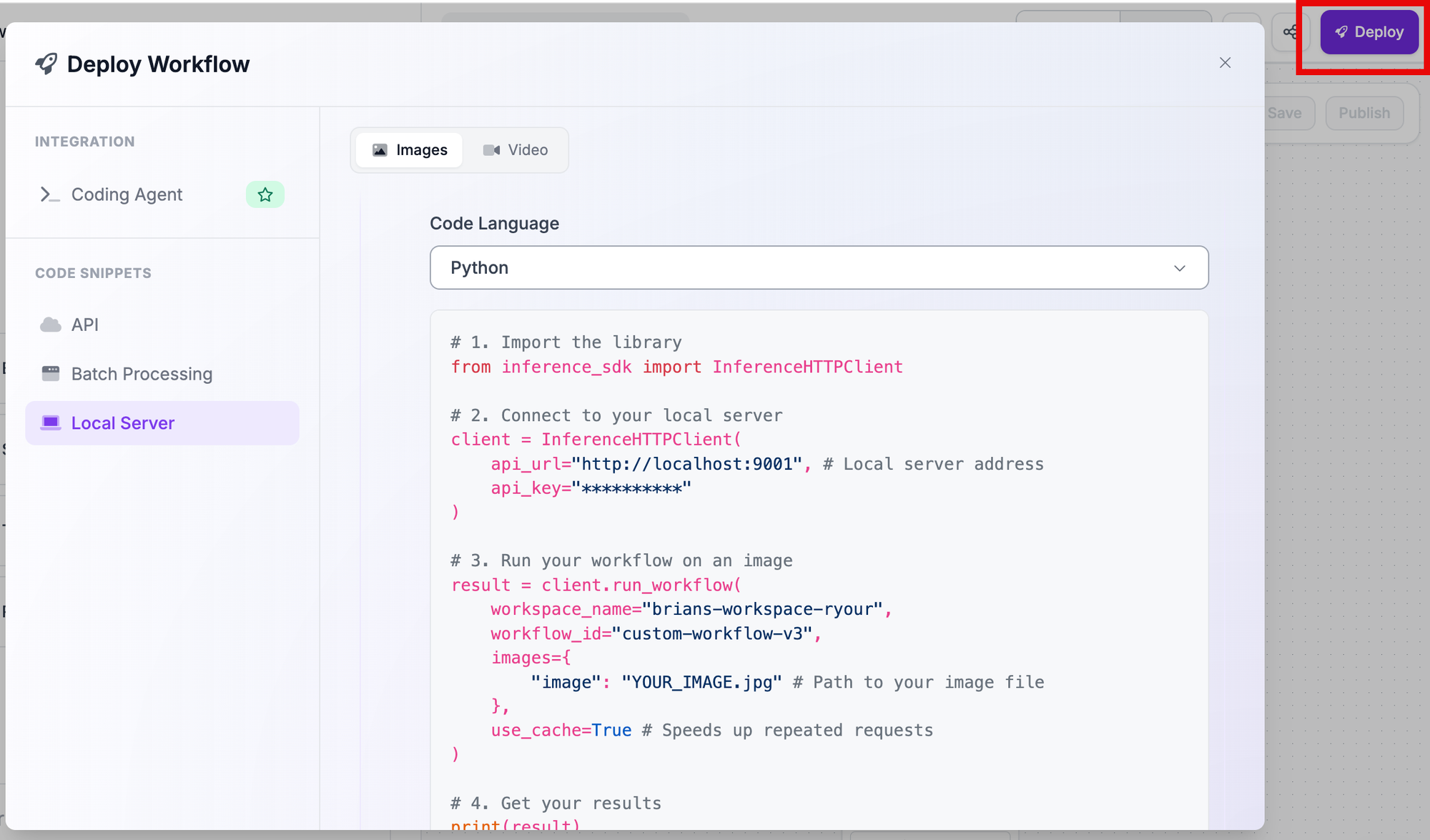Click the cloud icon next to API
This screenshot has height=840, width=1430.
50,325
